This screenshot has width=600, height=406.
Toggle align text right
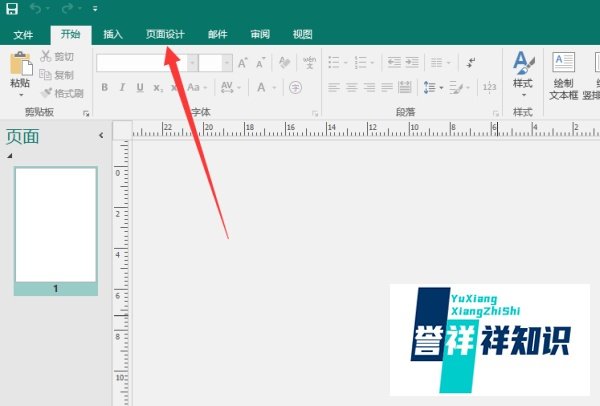tap(369, 88)
